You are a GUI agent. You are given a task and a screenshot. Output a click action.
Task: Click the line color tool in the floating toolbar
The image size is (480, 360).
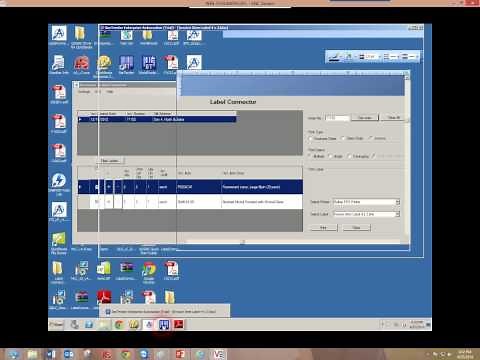click(x=334, y=57)
